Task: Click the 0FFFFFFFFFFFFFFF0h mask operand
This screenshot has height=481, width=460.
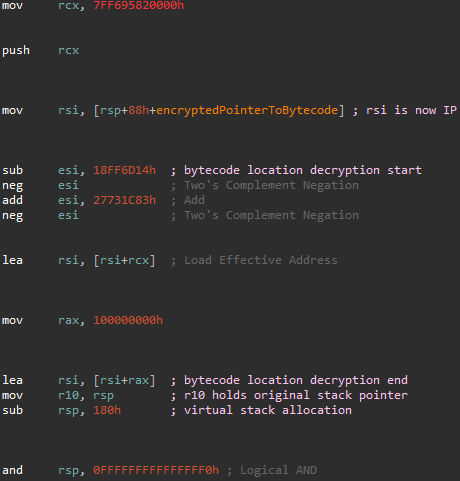Action: pyautogui.click(x=156, y=470)
